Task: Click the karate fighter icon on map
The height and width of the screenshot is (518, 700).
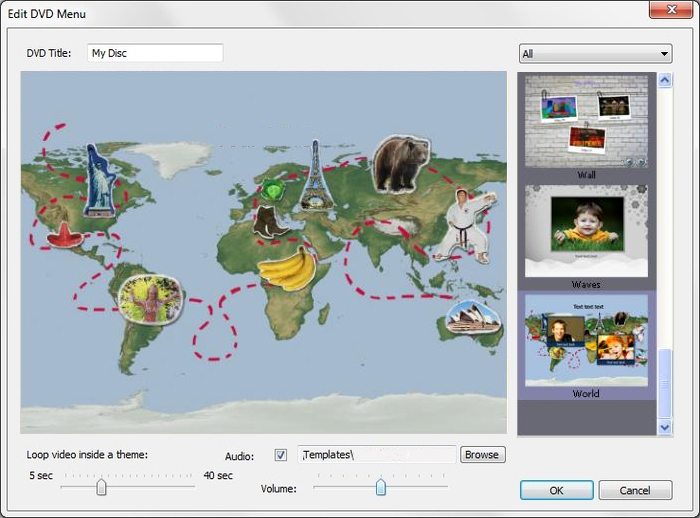Action: [x=464, y=226]
